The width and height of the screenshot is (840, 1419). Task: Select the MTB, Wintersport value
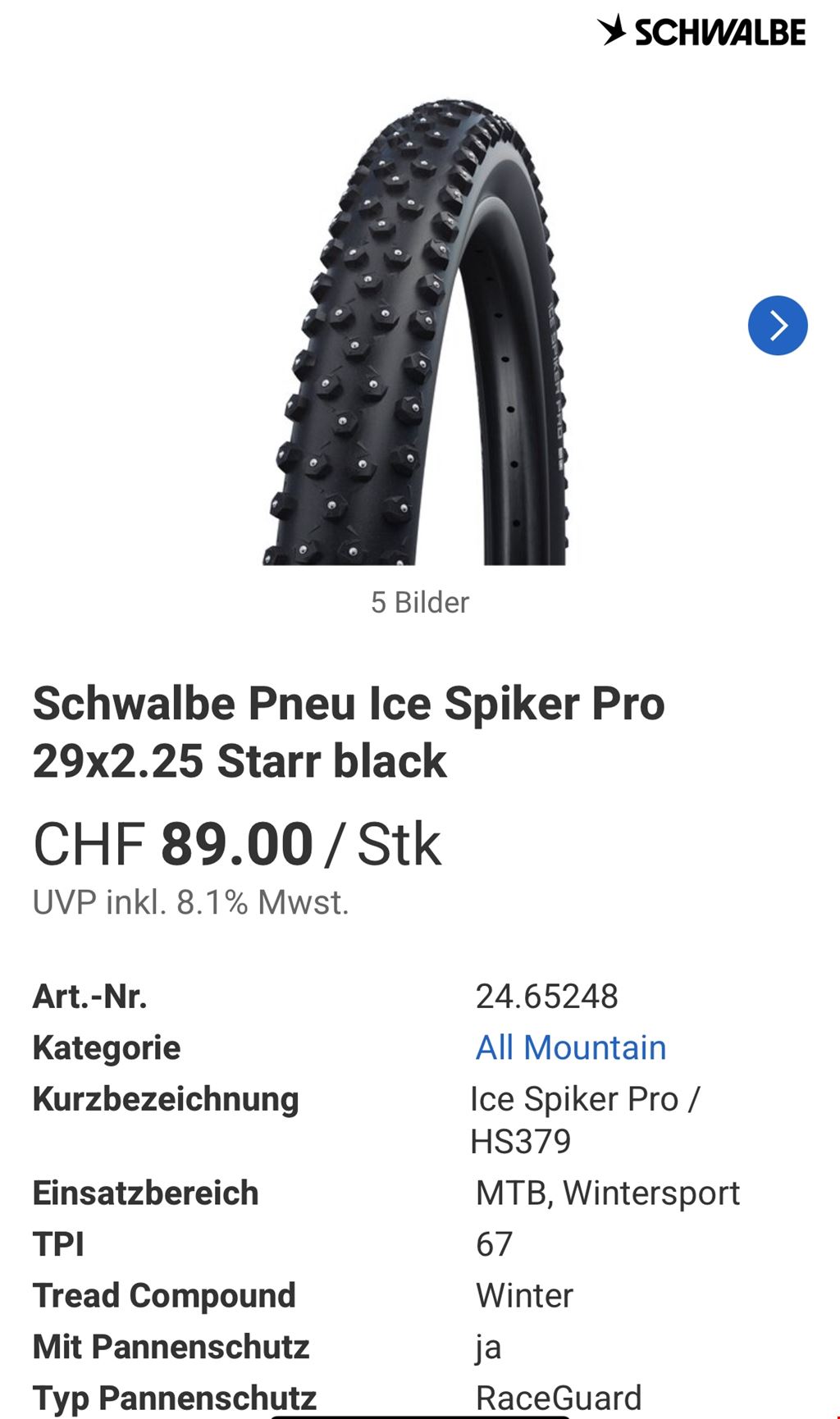pyautogui.click(x=607, y=1193)
